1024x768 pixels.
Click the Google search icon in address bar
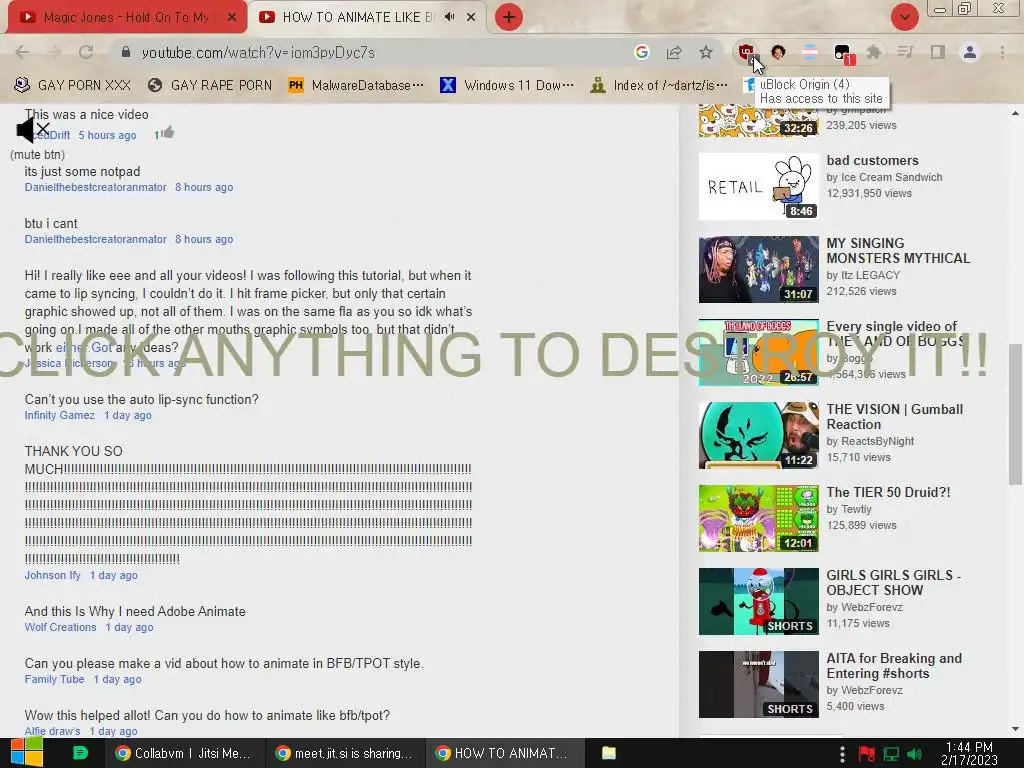(x=641, y=52)
